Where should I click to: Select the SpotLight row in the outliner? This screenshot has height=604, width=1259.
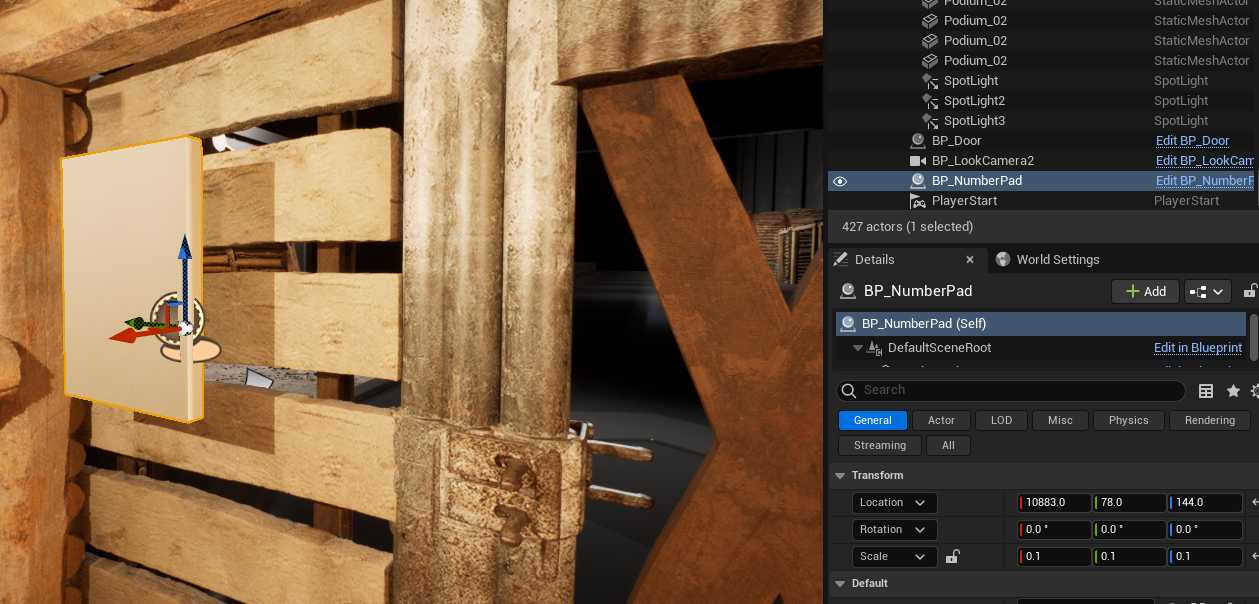tap(1041, 81)
